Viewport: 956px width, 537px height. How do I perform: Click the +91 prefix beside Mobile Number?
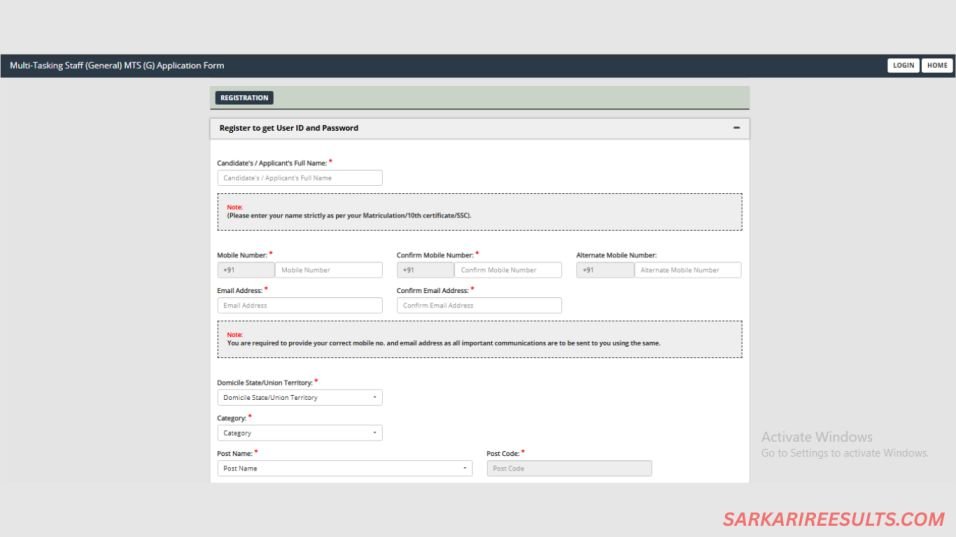click(246, 270)
